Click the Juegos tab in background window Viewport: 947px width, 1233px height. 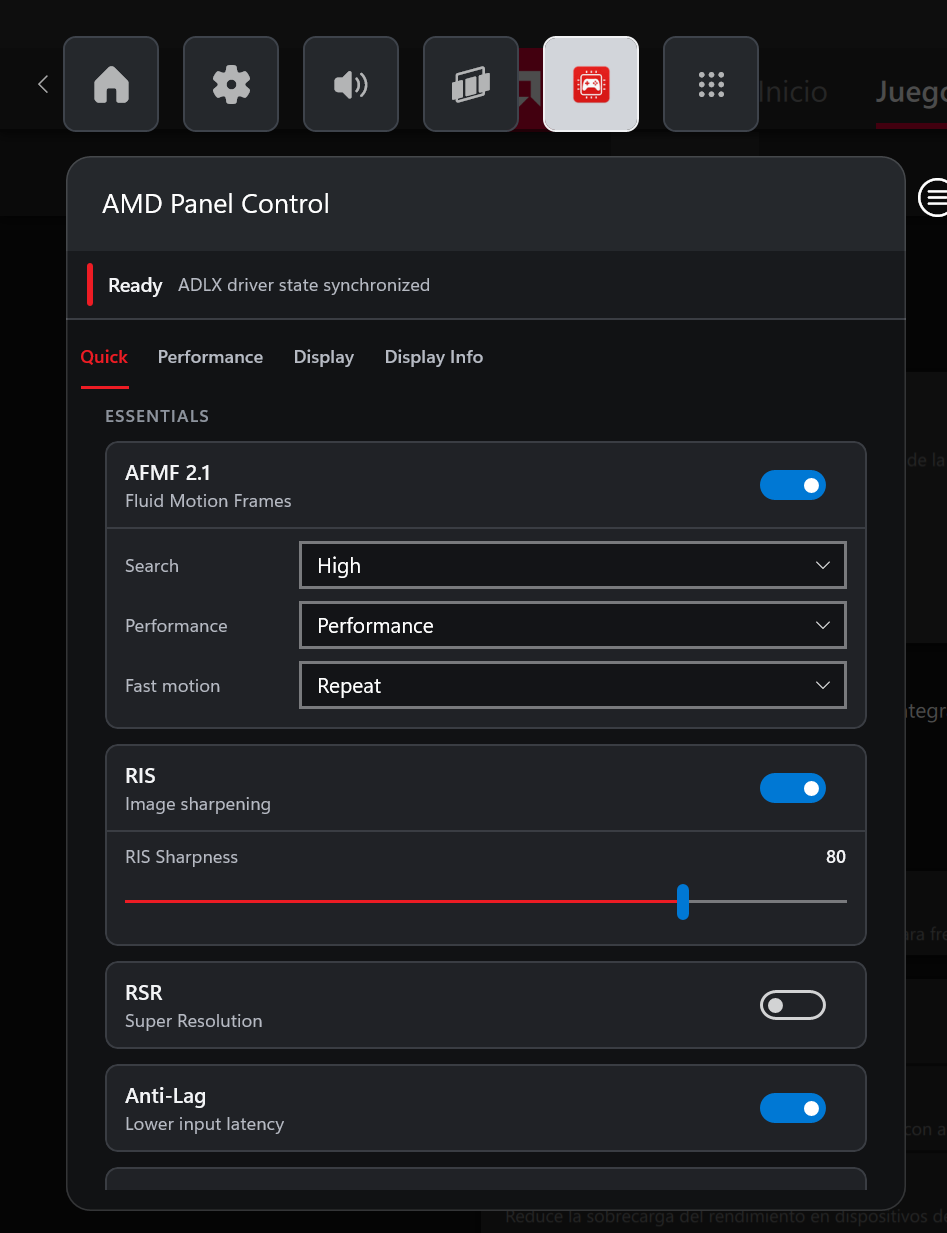[911, 92]
